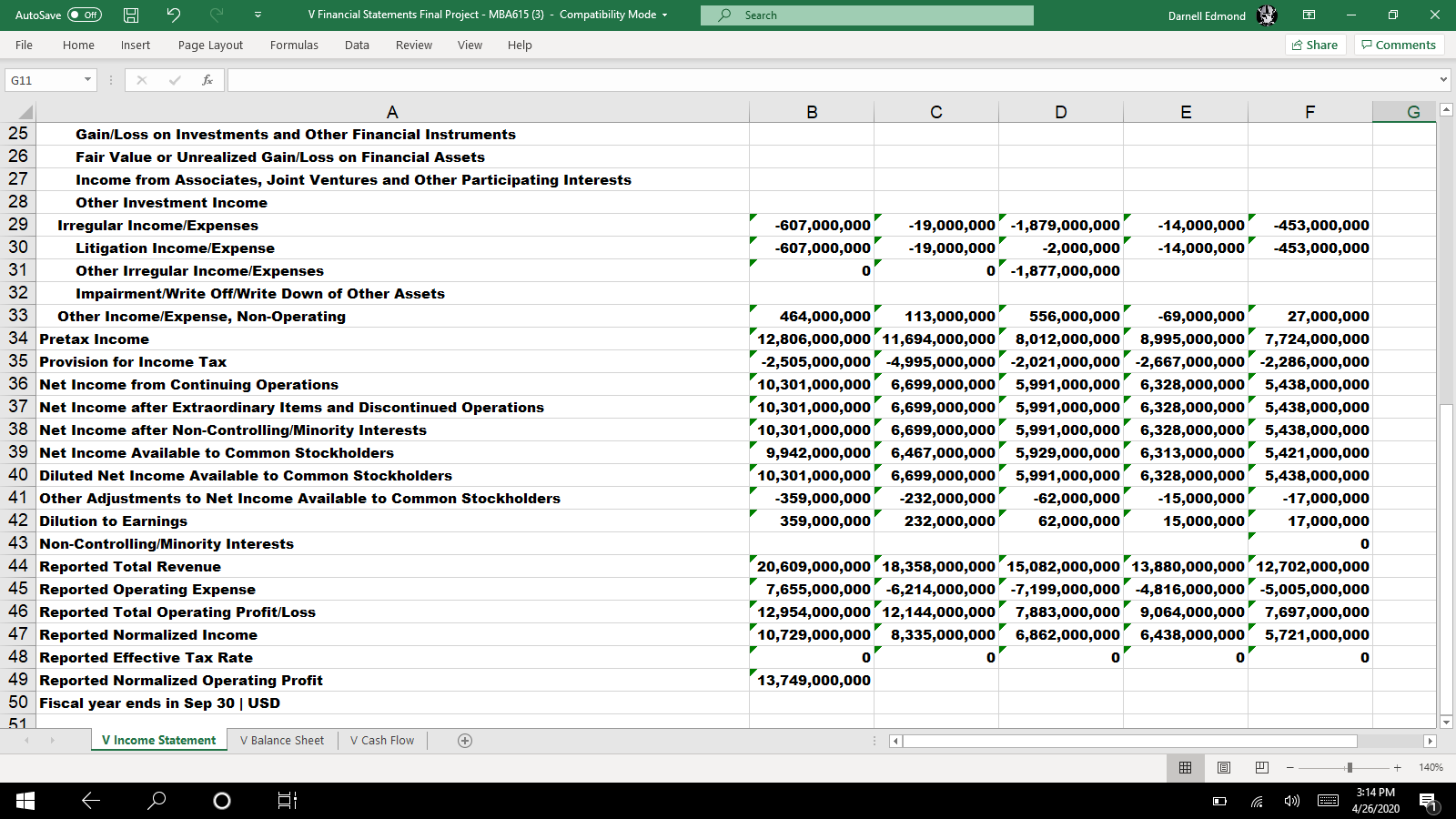Click value 13,749,000,000 in row 49
The width and height of the screenshot is (1456, 819).
pos(812,680)
